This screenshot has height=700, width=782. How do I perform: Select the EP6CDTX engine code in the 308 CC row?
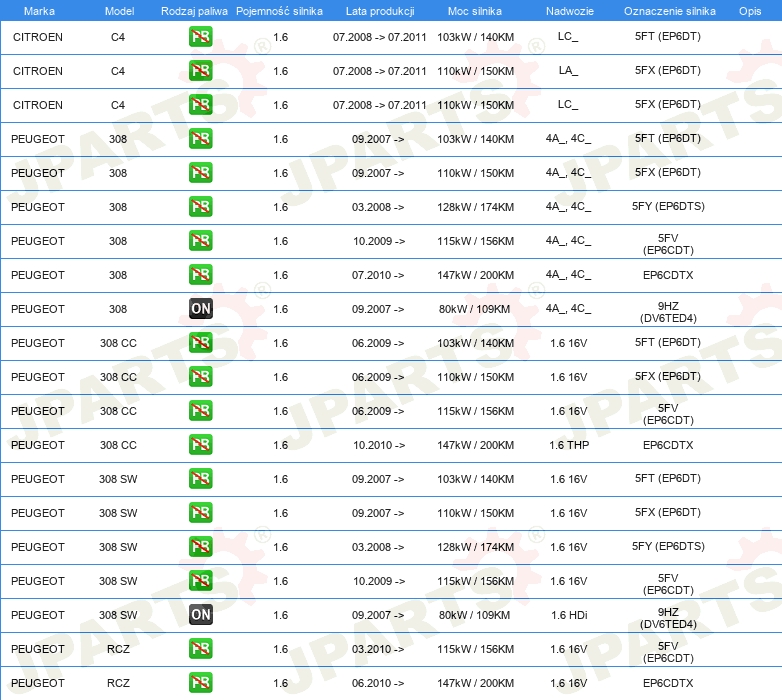pyautogui.click(x=668, y=445)
